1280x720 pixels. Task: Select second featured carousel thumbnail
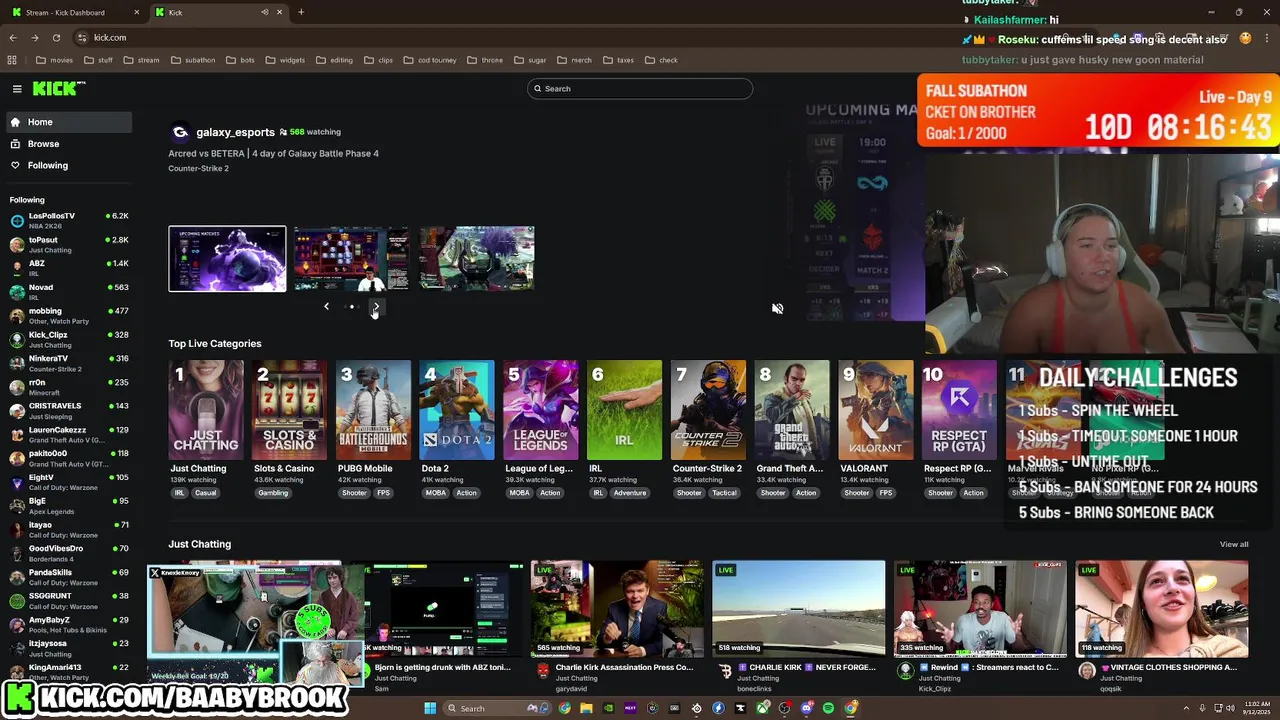[351, 259]
